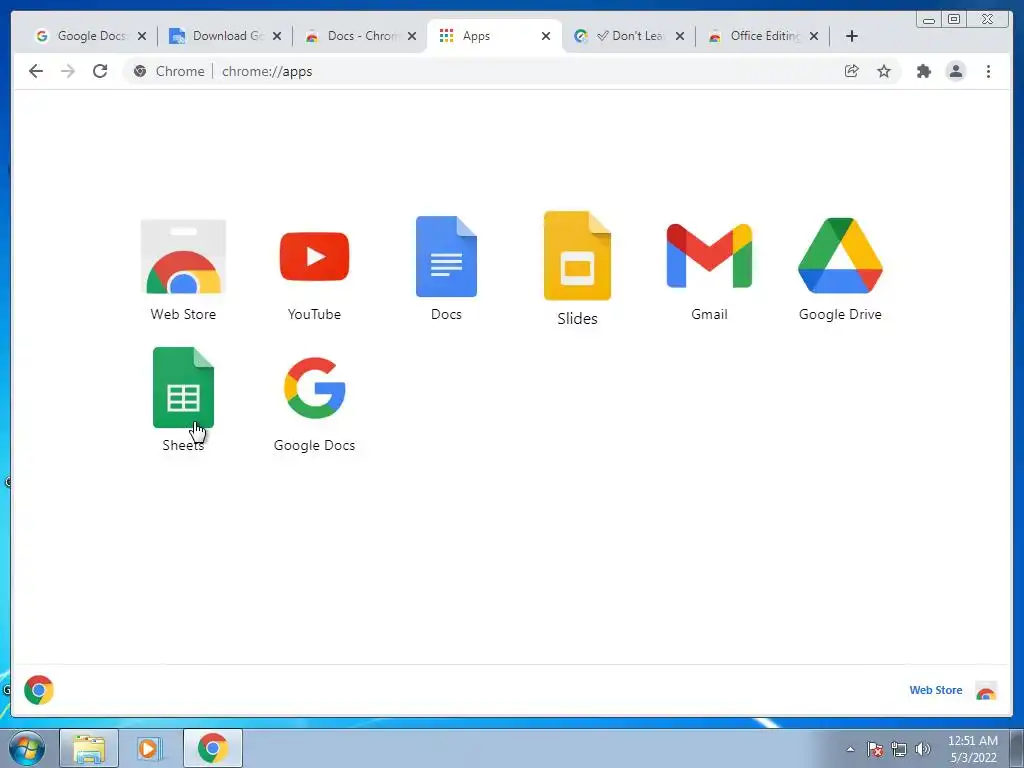This screenshot has height=768, width=1024.
Task: Go back with the back arrow
Action: (x=36, y=71)
